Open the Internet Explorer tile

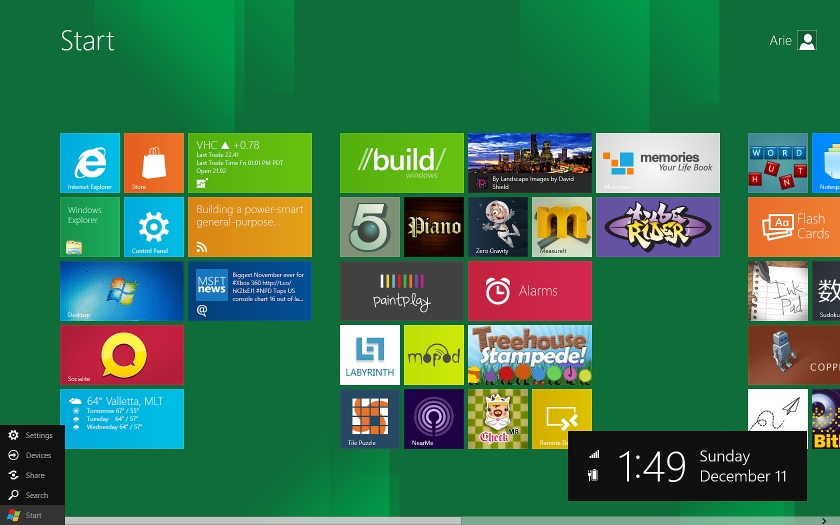(x=90, y=163)
